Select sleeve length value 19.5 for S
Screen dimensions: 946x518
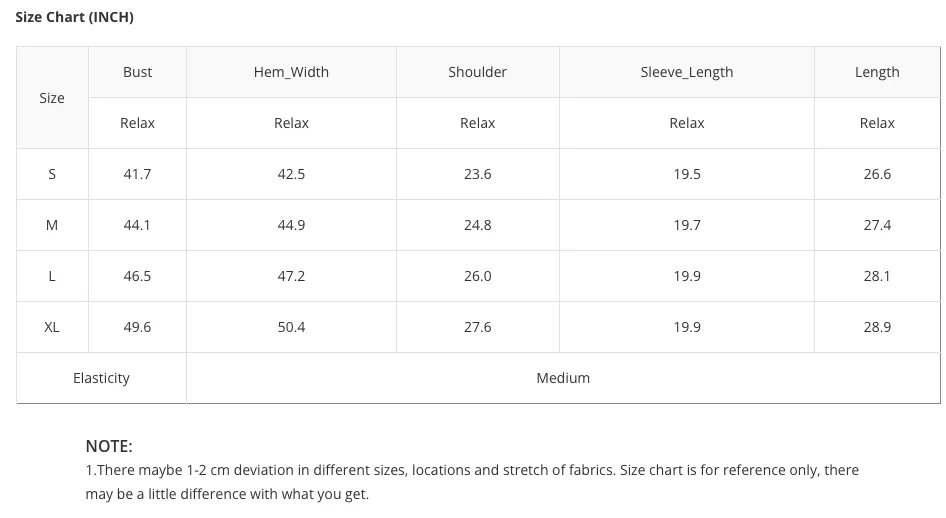687,174
